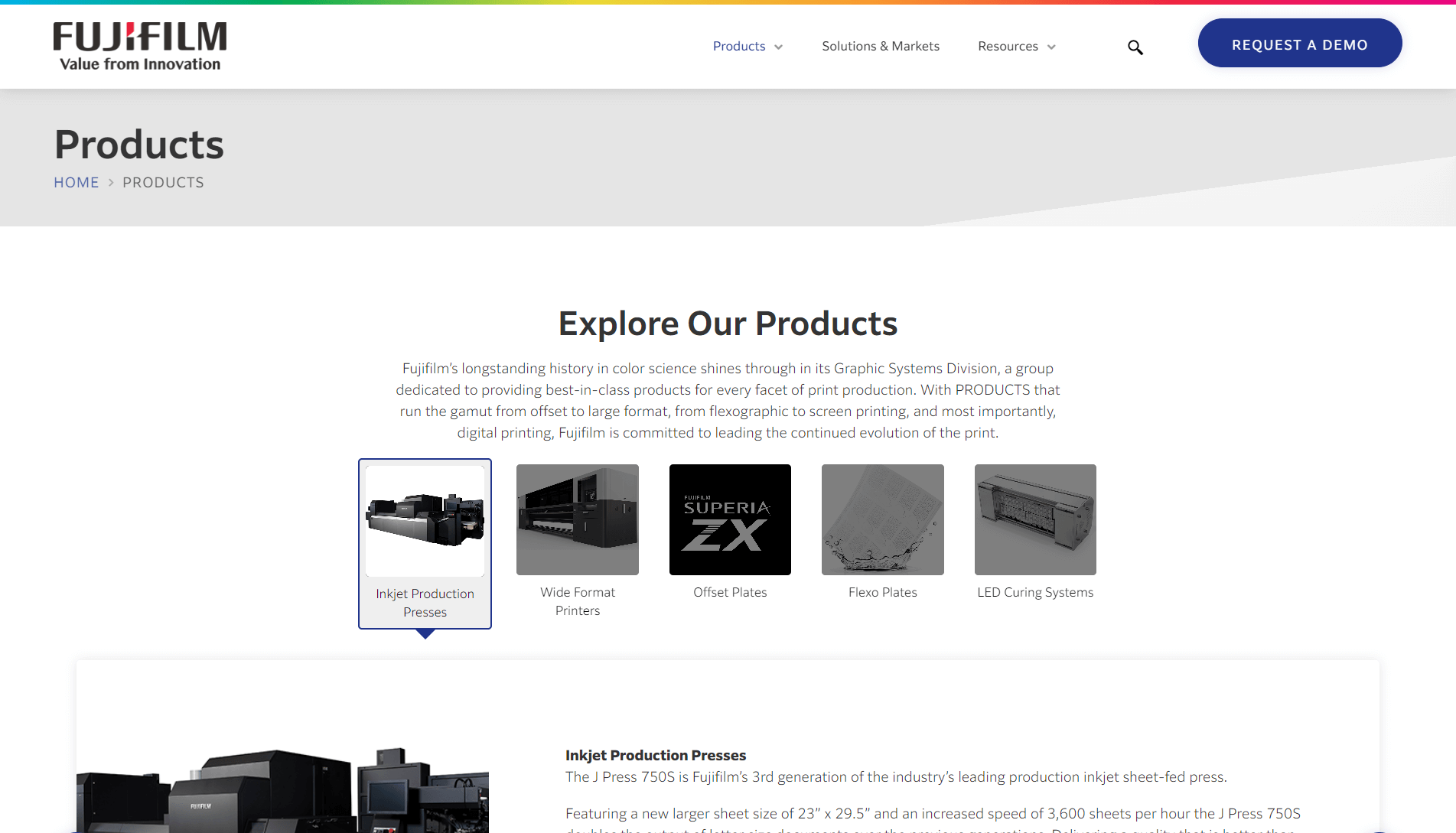Click the J Press 750S product image
The height and width of the screenshot is (833, 1456).
click(x=282, y=790)
